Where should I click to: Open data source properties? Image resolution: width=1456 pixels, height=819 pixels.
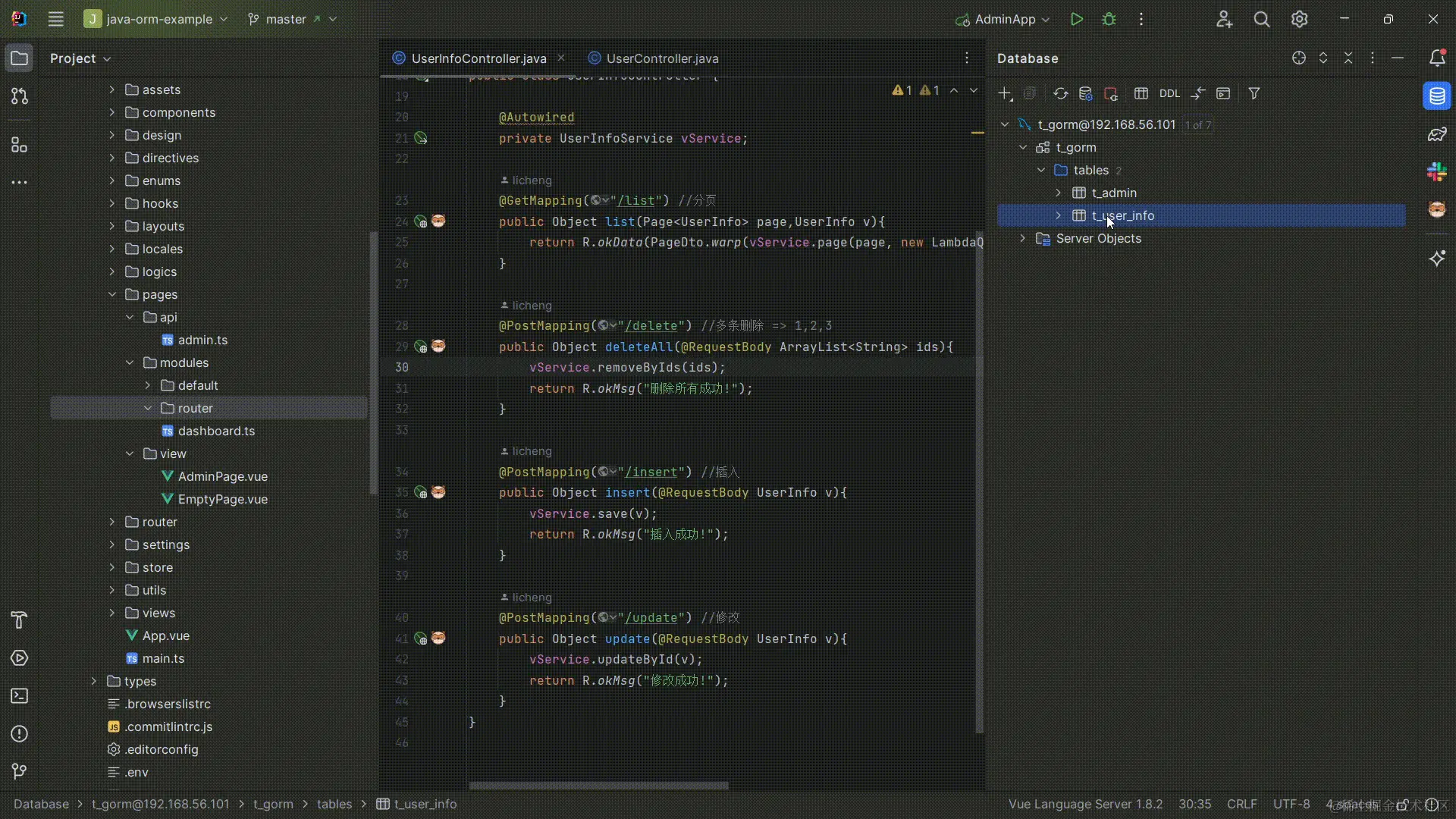(x=1085, y=93)
